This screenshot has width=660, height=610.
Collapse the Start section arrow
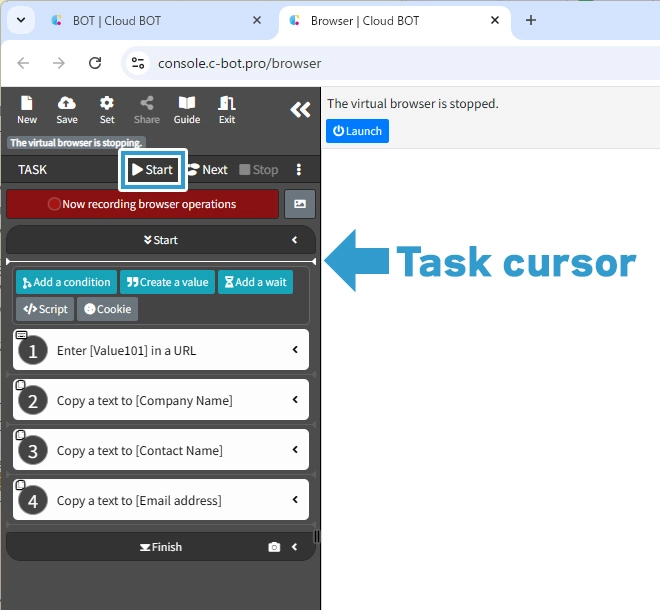295,240
